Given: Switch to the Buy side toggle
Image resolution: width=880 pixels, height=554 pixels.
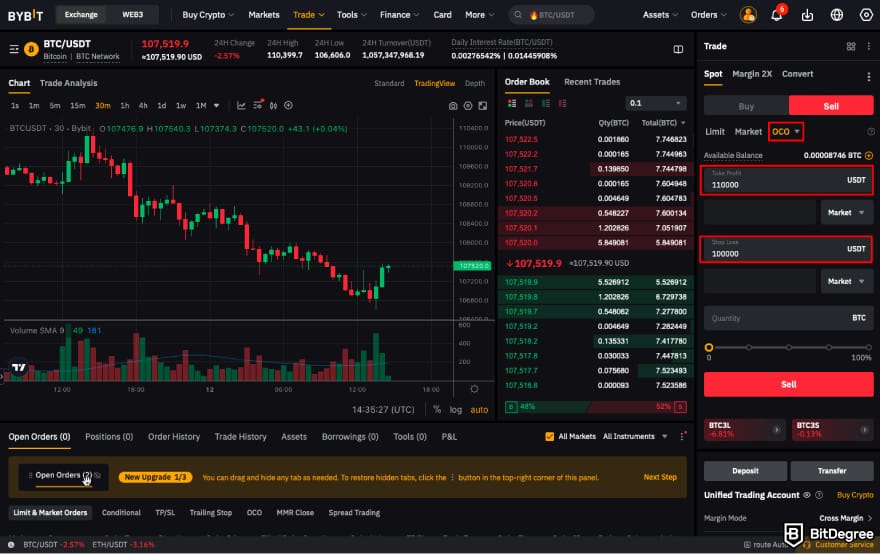Looking at the screenshot, I should tap(746, 106).
